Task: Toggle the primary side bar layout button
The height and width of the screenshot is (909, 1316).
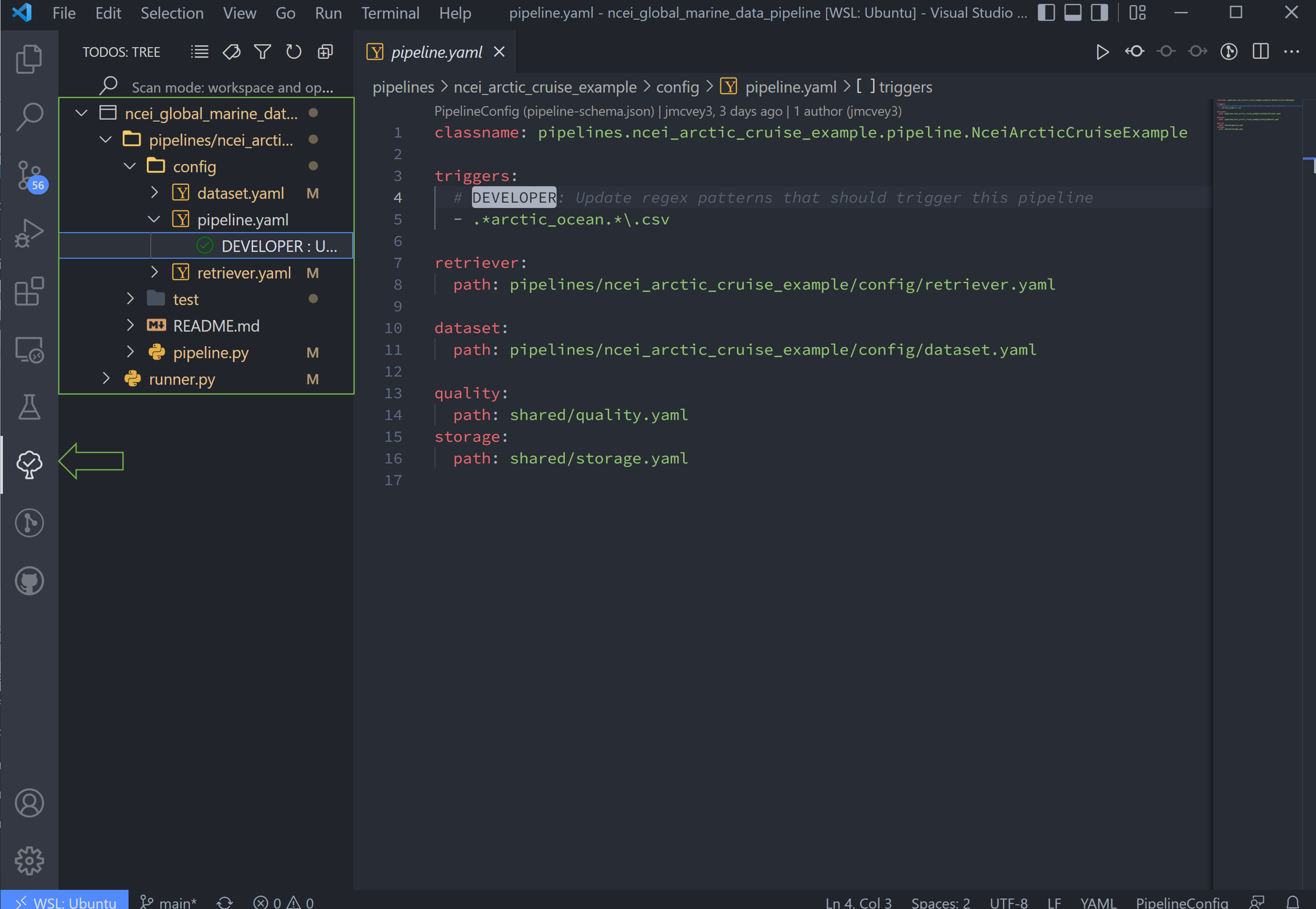Action: [1046, 12]
